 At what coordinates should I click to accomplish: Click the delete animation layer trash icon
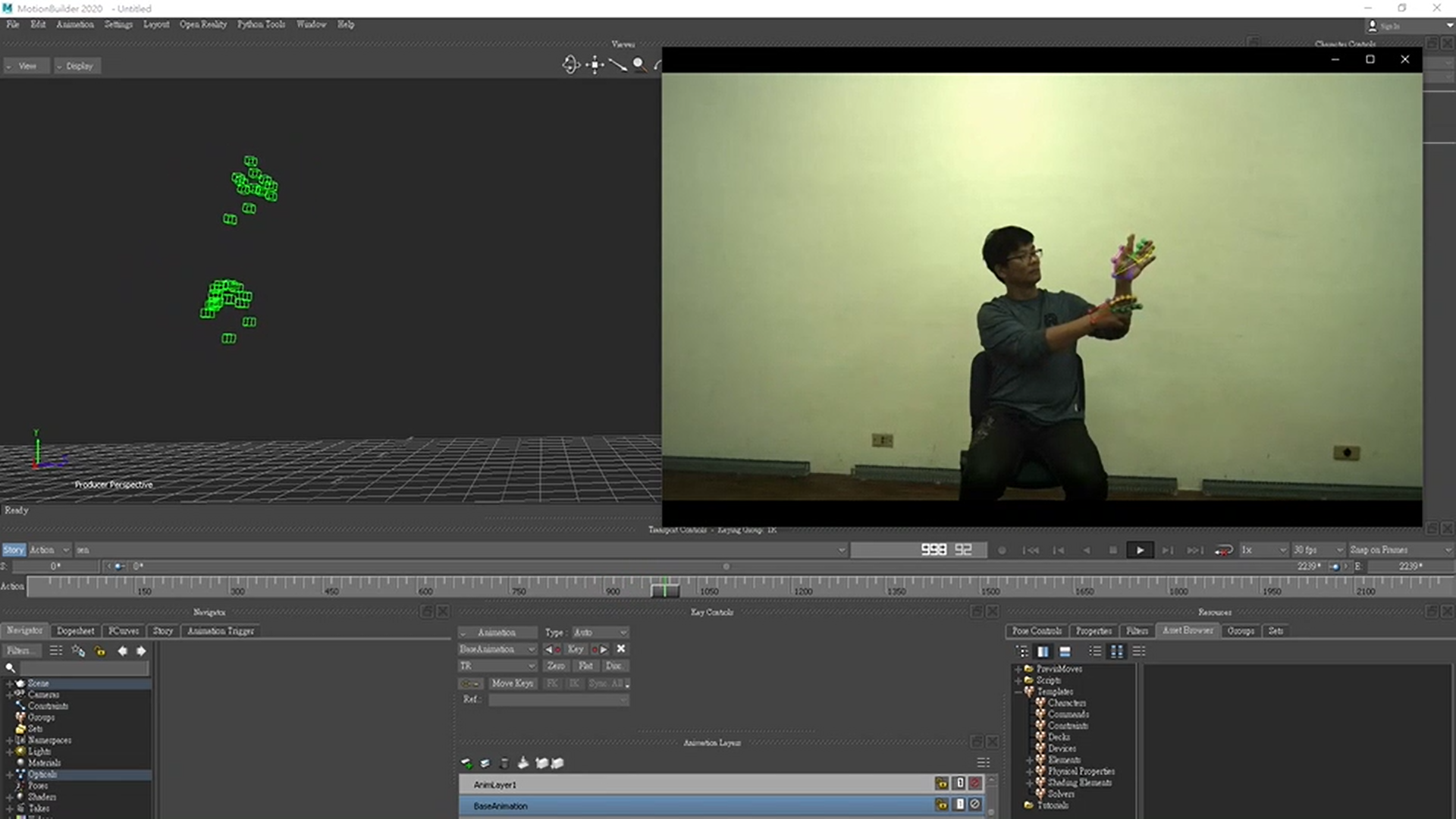pos(504,763)
